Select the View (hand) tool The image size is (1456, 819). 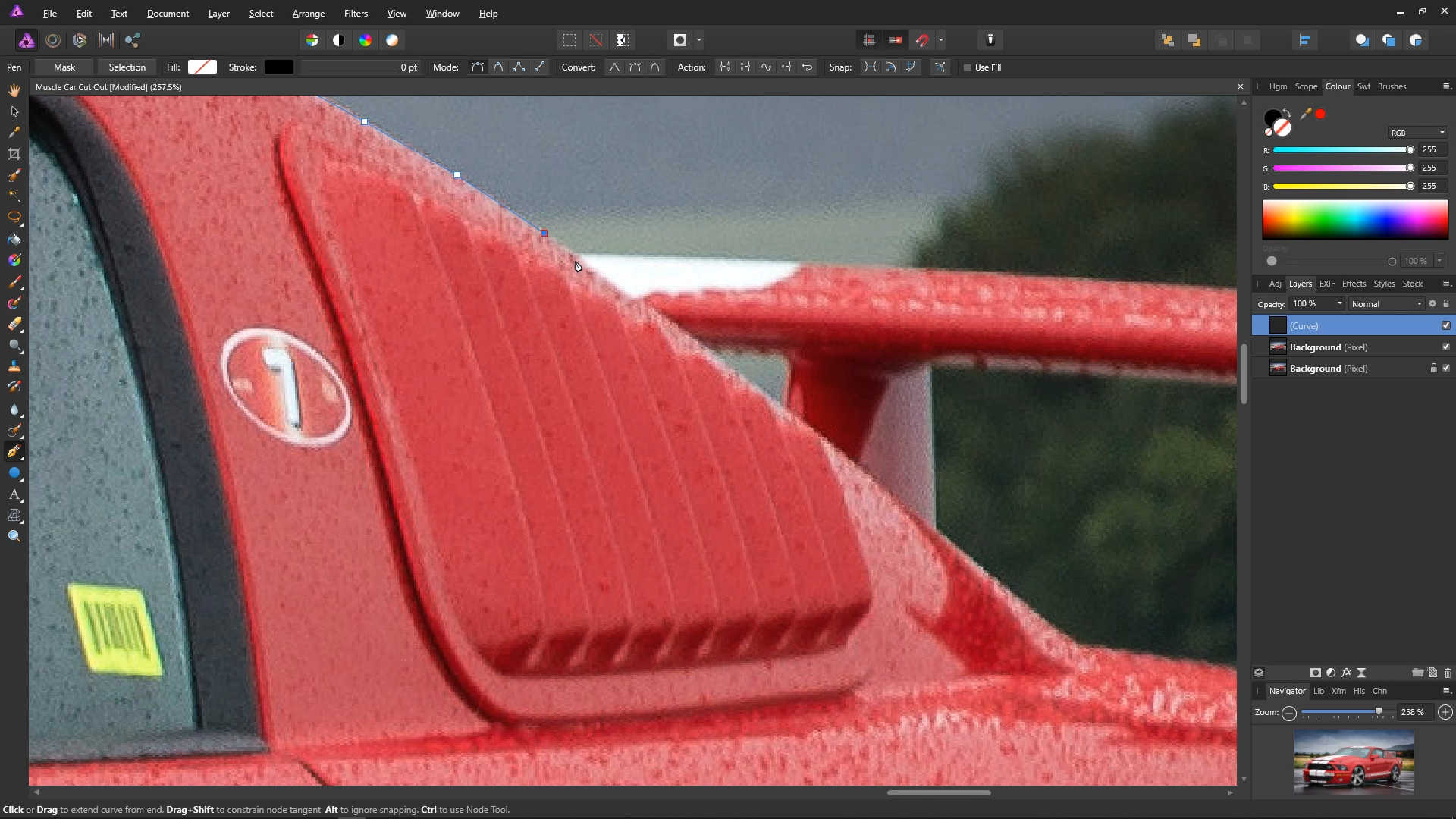[x=14, y=90]
